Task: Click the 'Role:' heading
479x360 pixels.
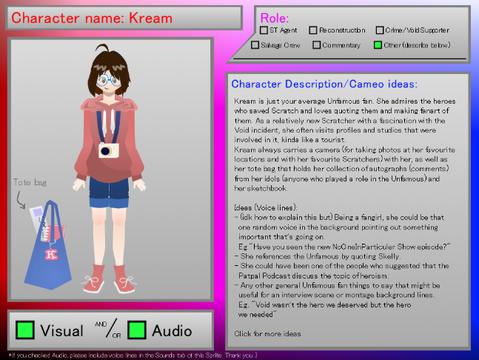Action: click(275, 18)
